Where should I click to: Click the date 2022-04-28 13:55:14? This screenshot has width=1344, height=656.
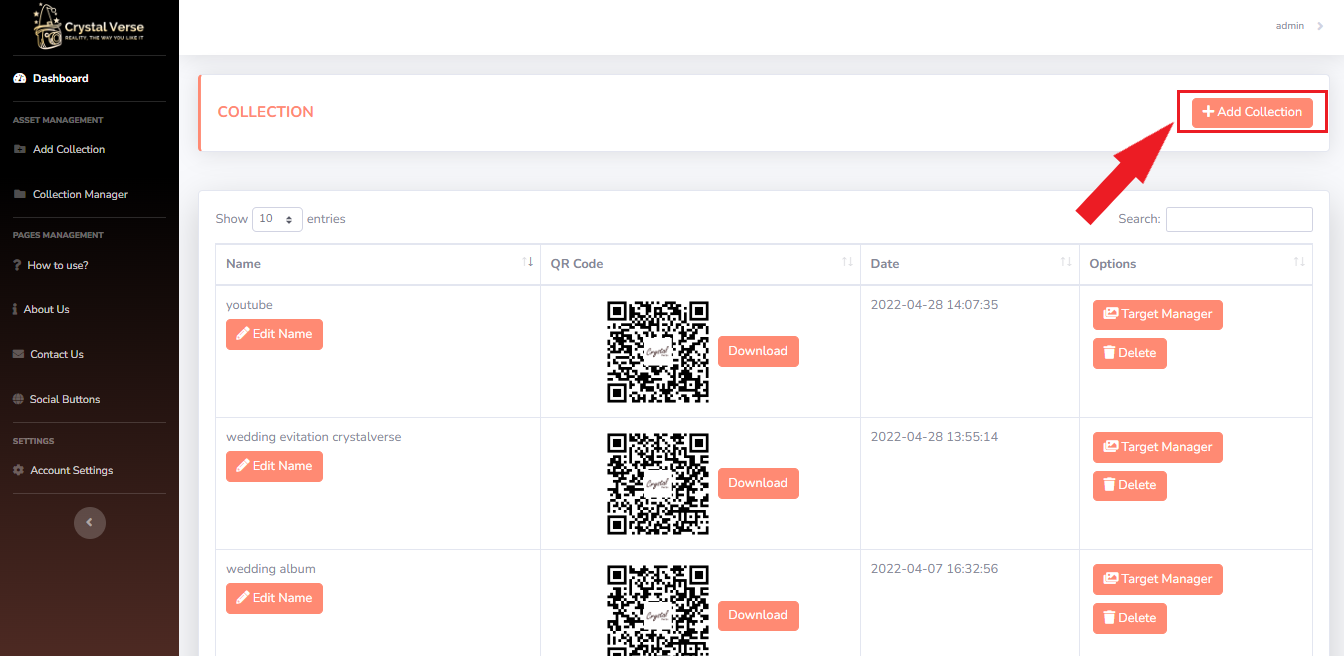934,437
